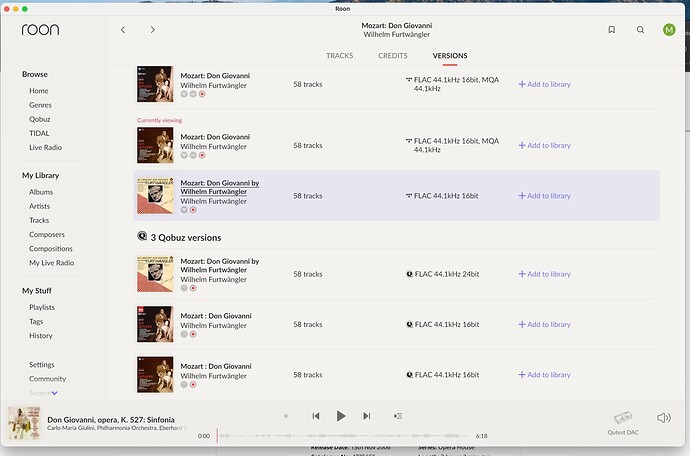
Task: Open the search magnifier icon
Action: point(640,29)
